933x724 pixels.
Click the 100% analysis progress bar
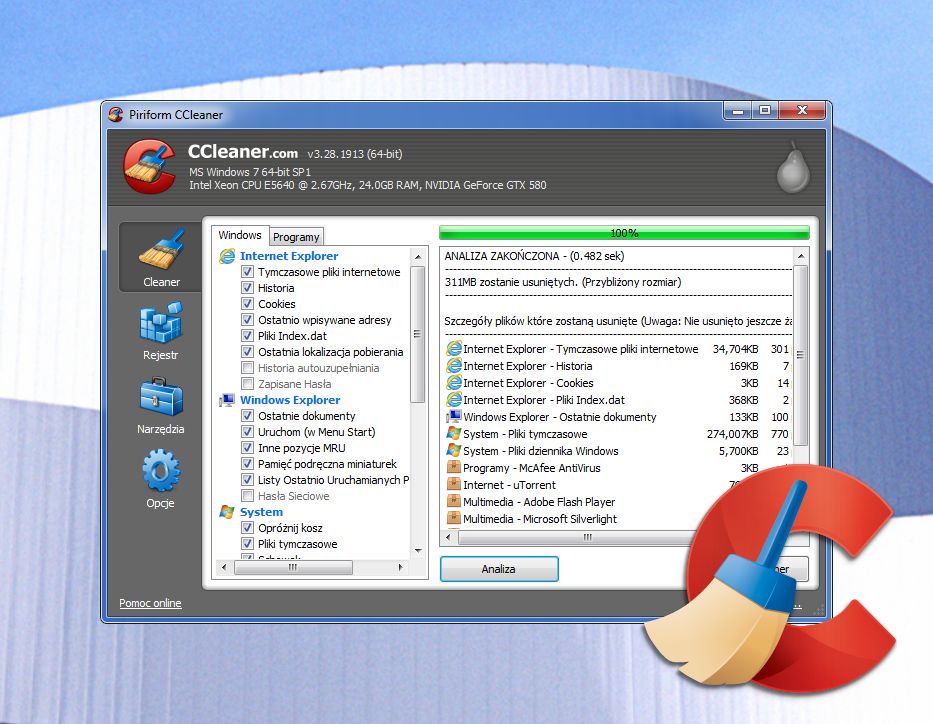(624, 233)
